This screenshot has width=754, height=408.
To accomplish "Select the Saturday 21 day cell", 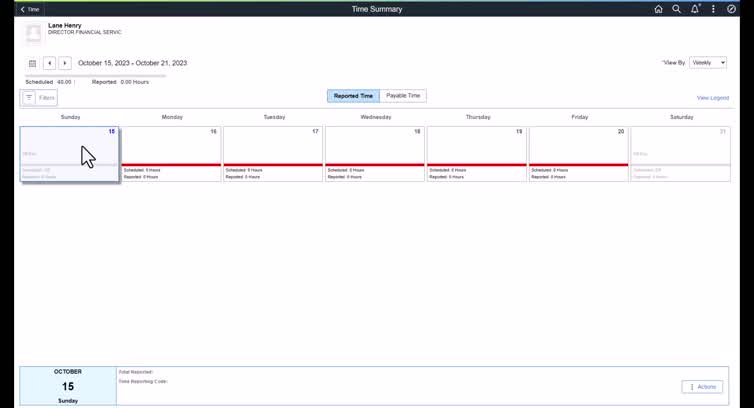I will pyautogui.click(x=681, y=154).
